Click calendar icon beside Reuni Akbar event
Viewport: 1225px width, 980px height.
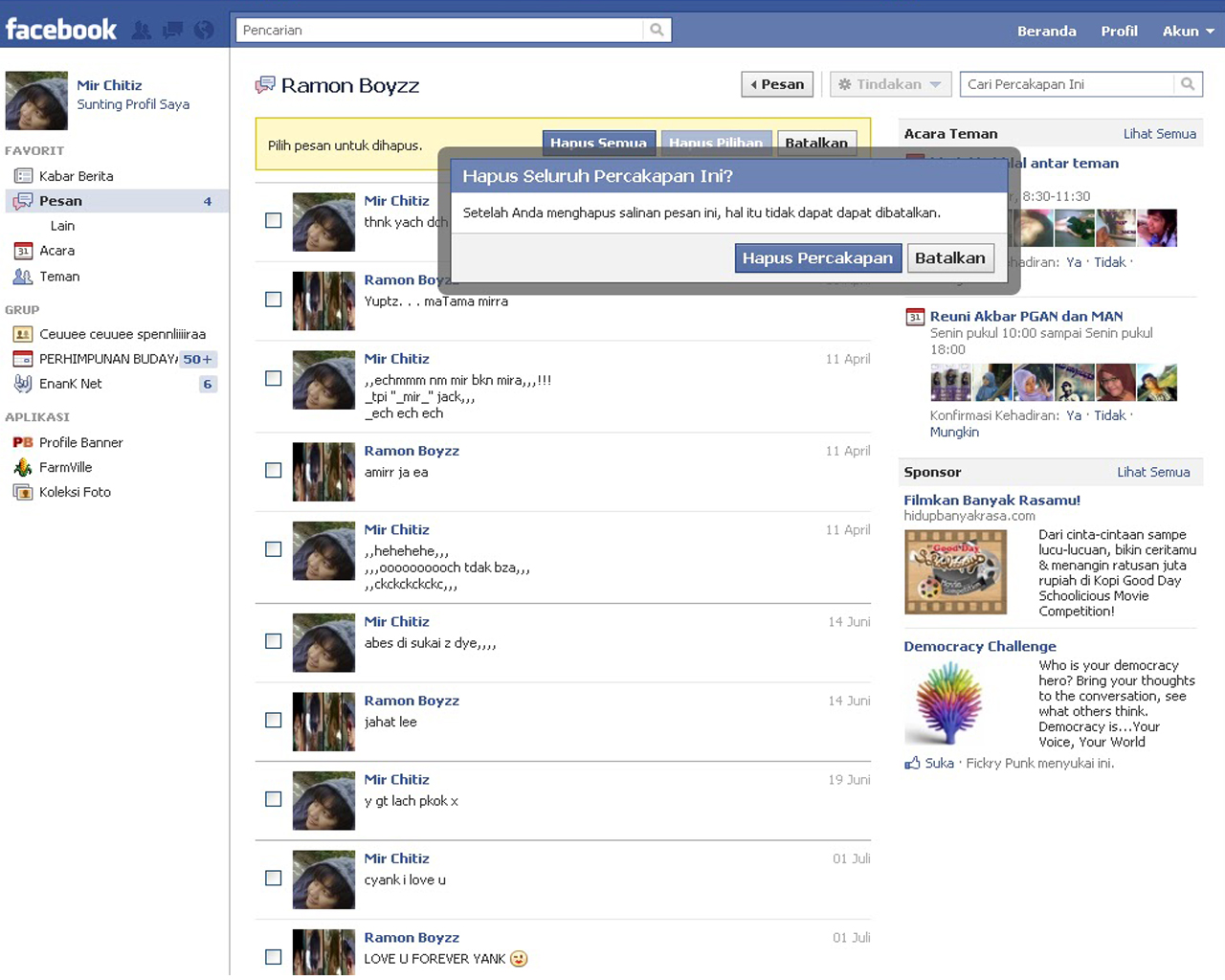[x=915, y=317]
